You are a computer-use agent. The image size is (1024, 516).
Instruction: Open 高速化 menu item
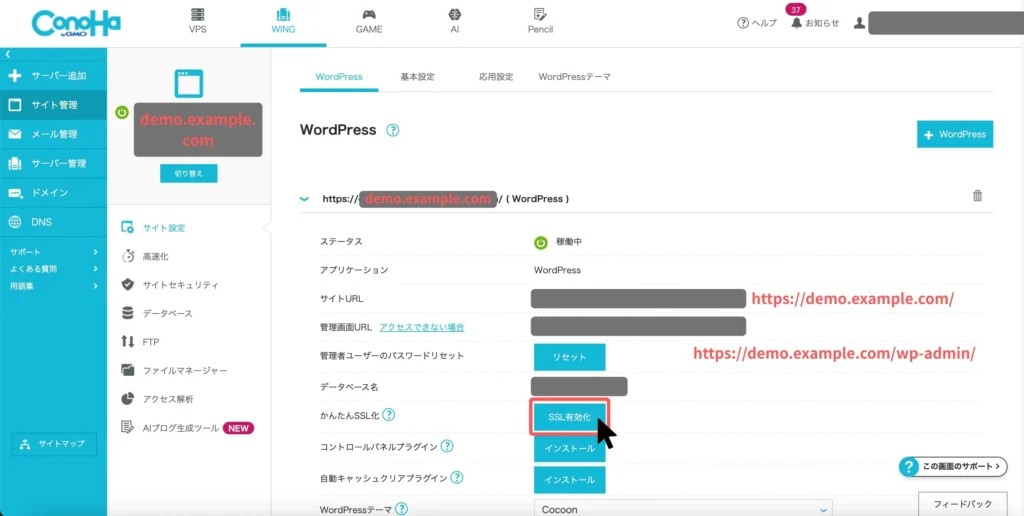pyautogui.click(x=146, y=257)
